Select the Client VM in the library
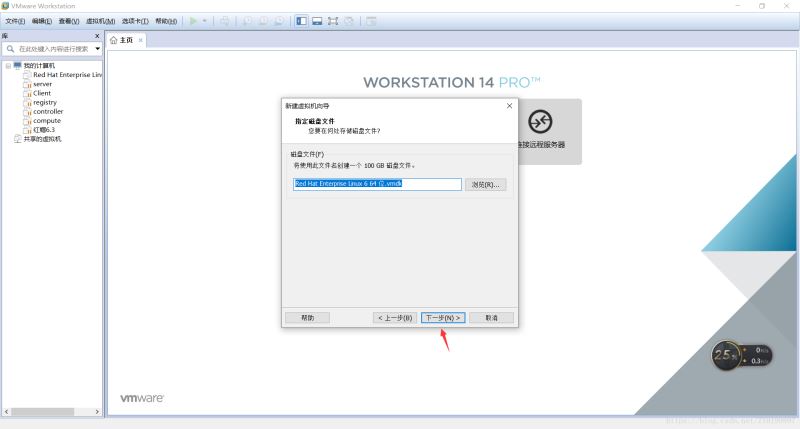 [x=42, y=93]
